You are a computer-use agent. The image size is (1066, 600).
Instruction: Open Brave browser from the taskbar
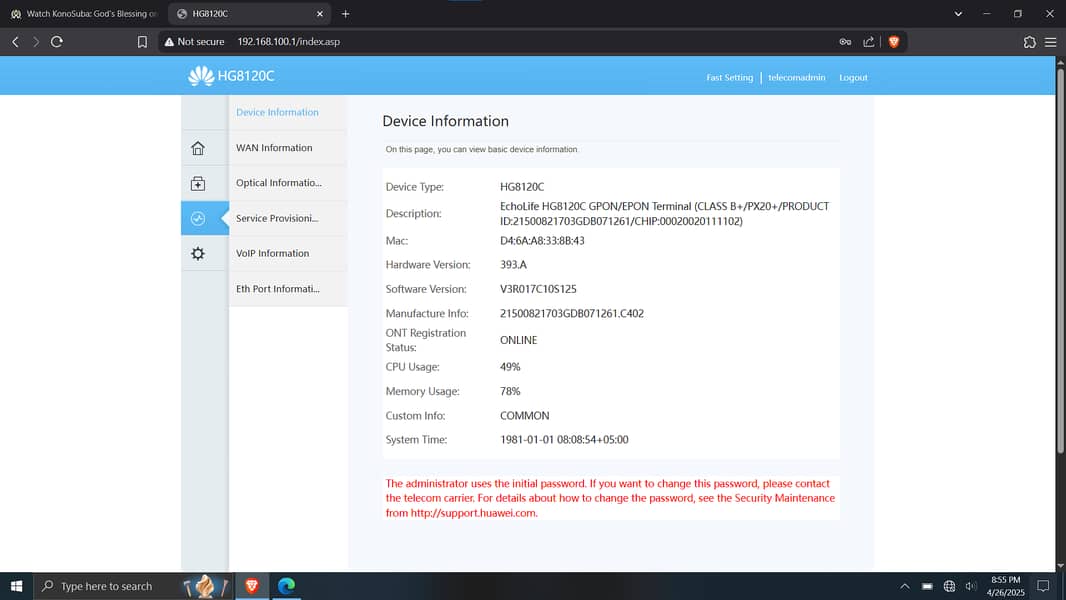pos(252,586)
